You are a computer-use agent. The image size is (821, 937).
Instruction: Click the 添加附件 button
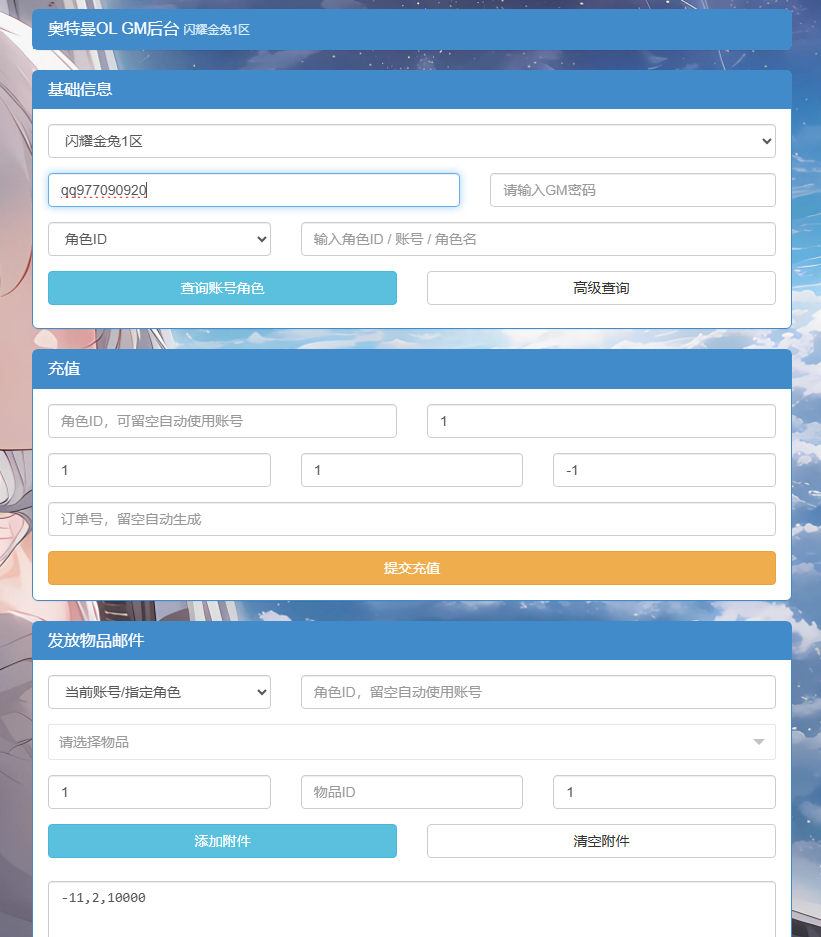(x=222, y=841)
